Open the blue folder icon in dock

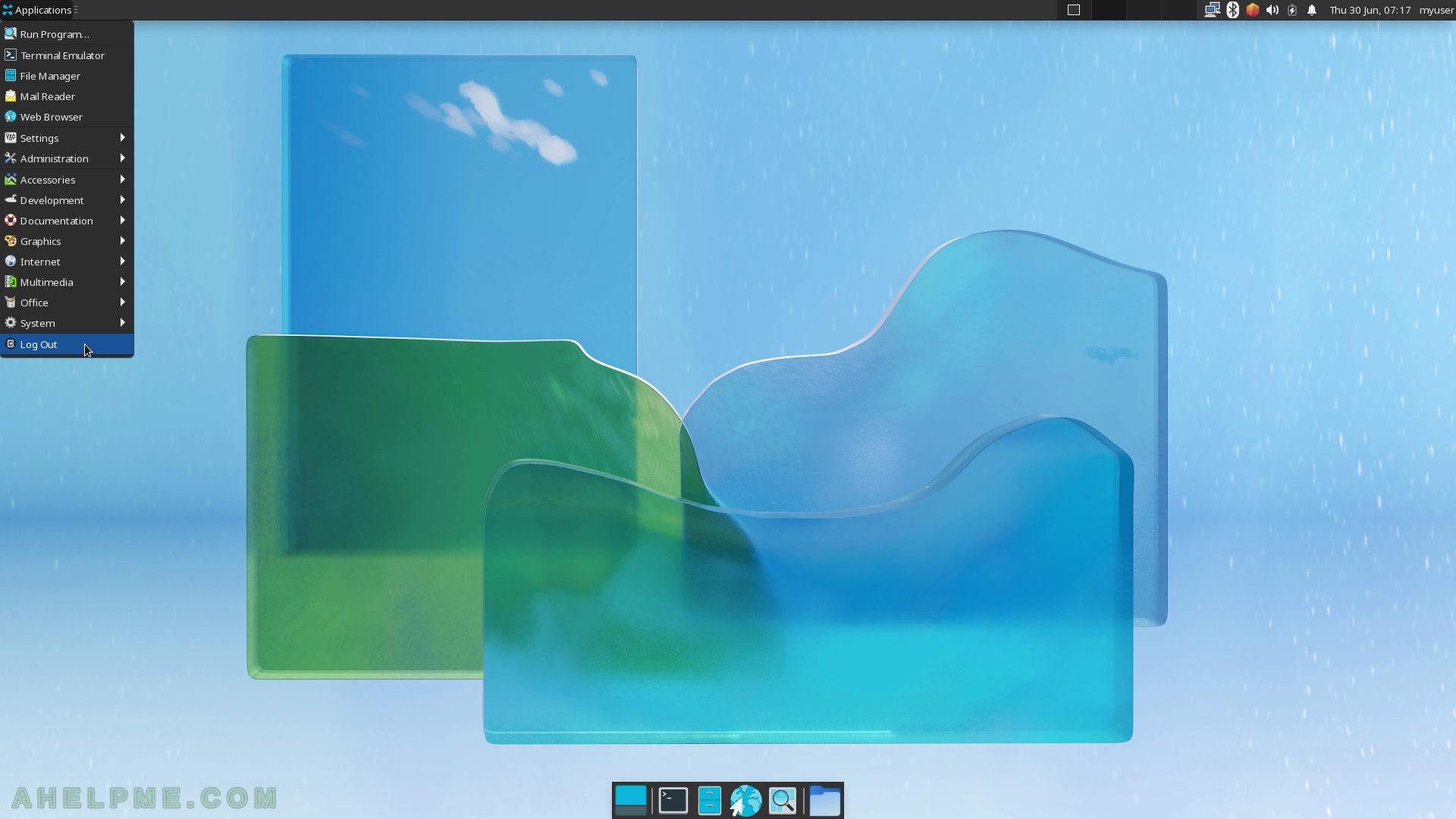pos(825,801)
